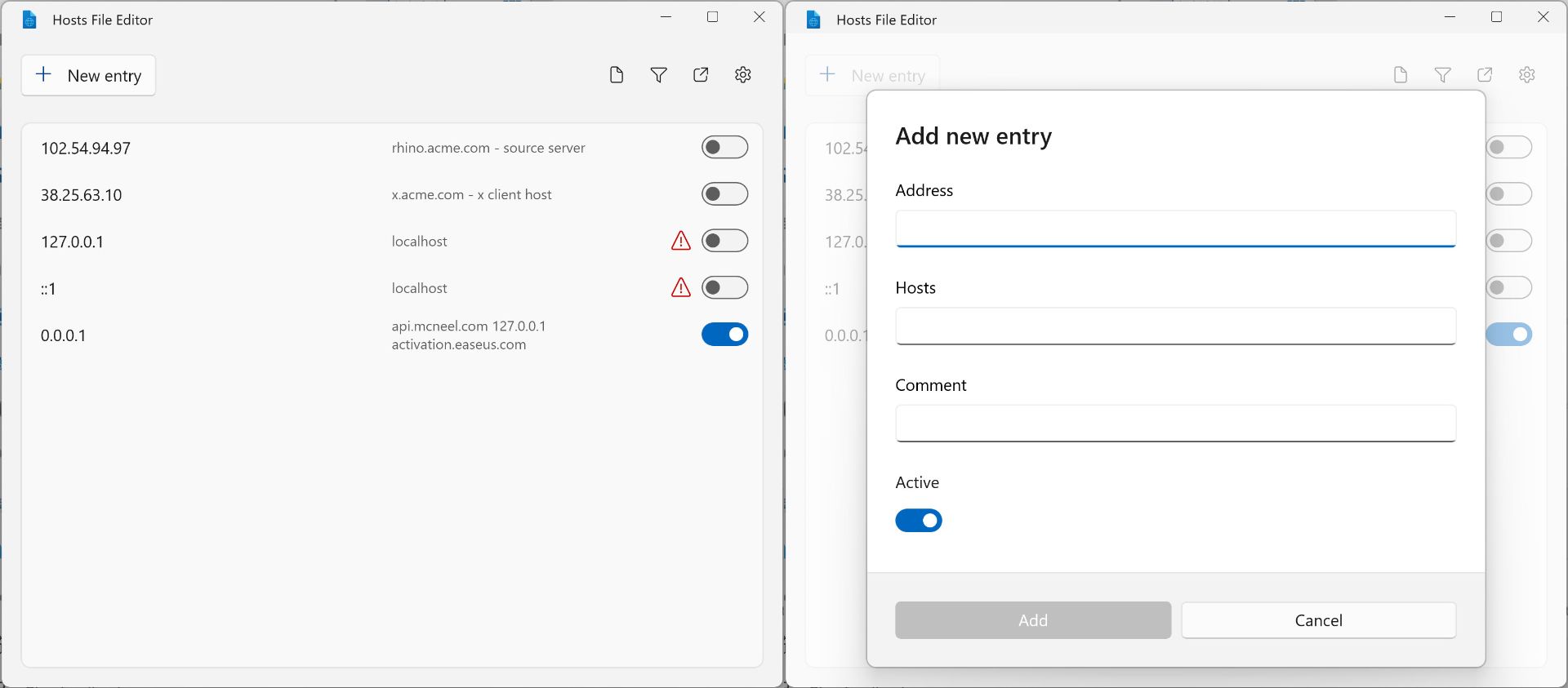Click into the Hosts text field
Viewport: 1568px width, 688px height.
[1175, 326]
